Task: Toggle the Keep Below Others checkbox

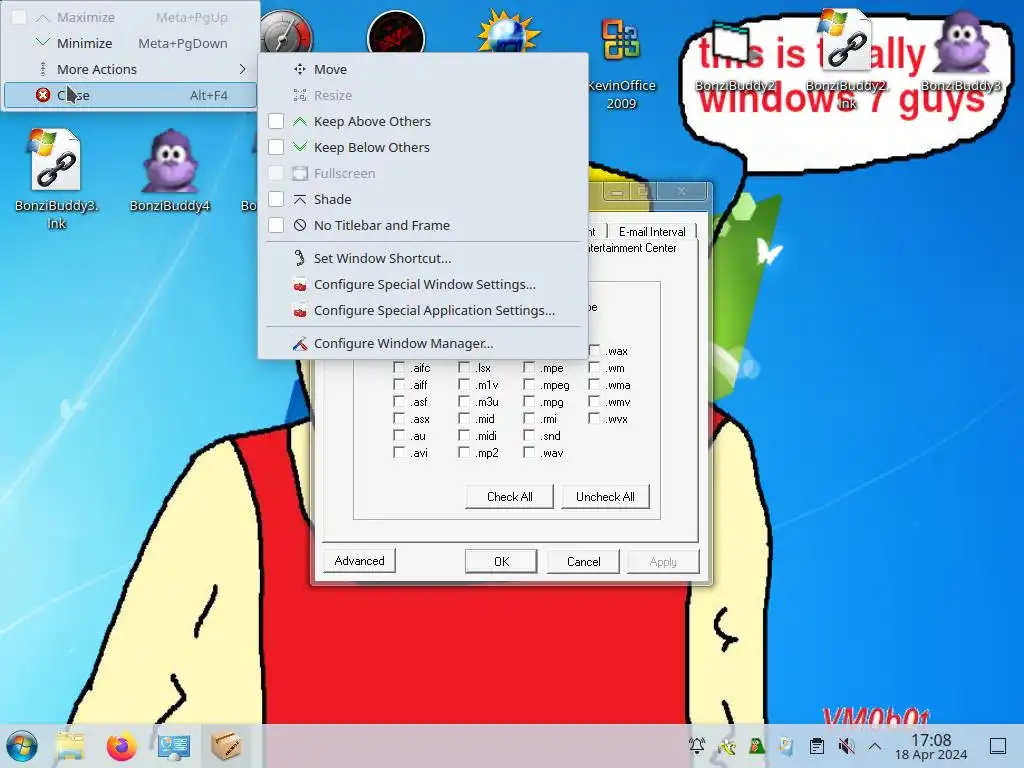Action: pos(276,148)
